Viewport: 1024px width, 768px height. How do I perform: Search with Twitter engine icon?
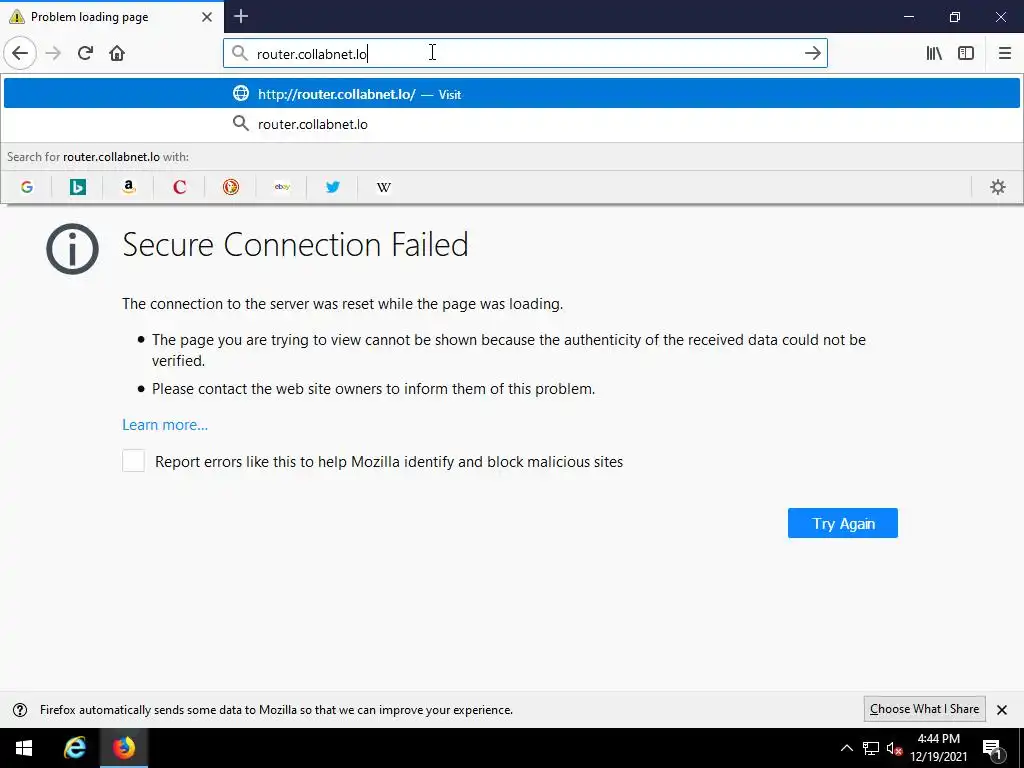(x=333, y=187)
